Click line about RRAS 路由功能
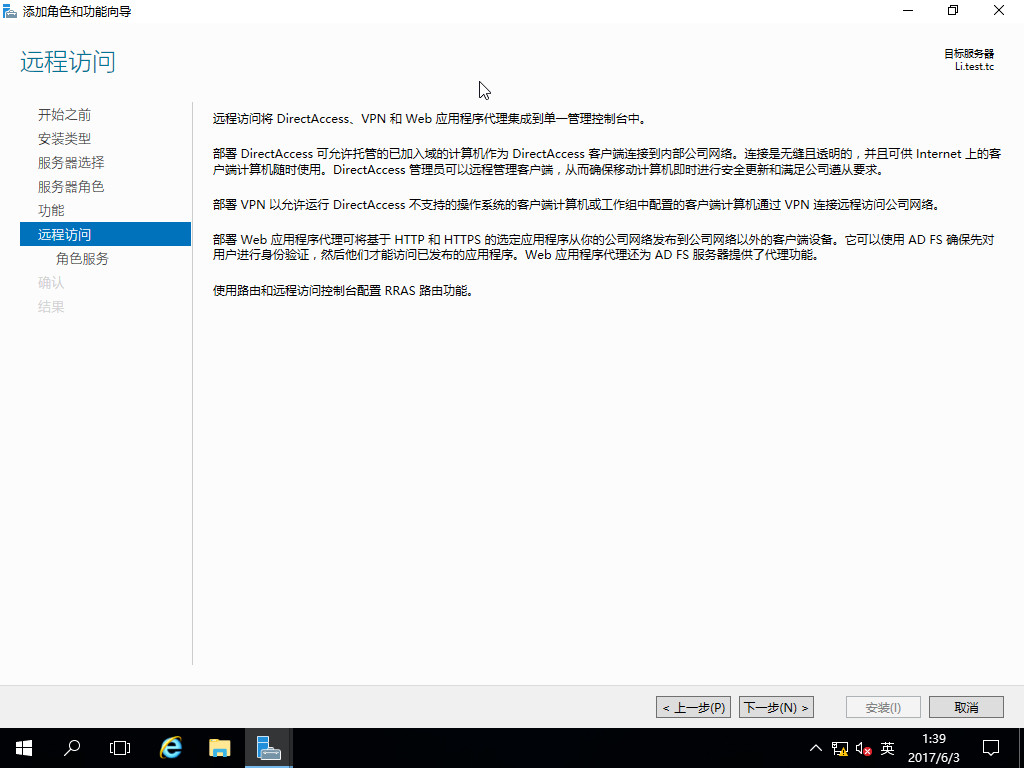This screenshot has height=768, width=1024. [x=343, y=291]
